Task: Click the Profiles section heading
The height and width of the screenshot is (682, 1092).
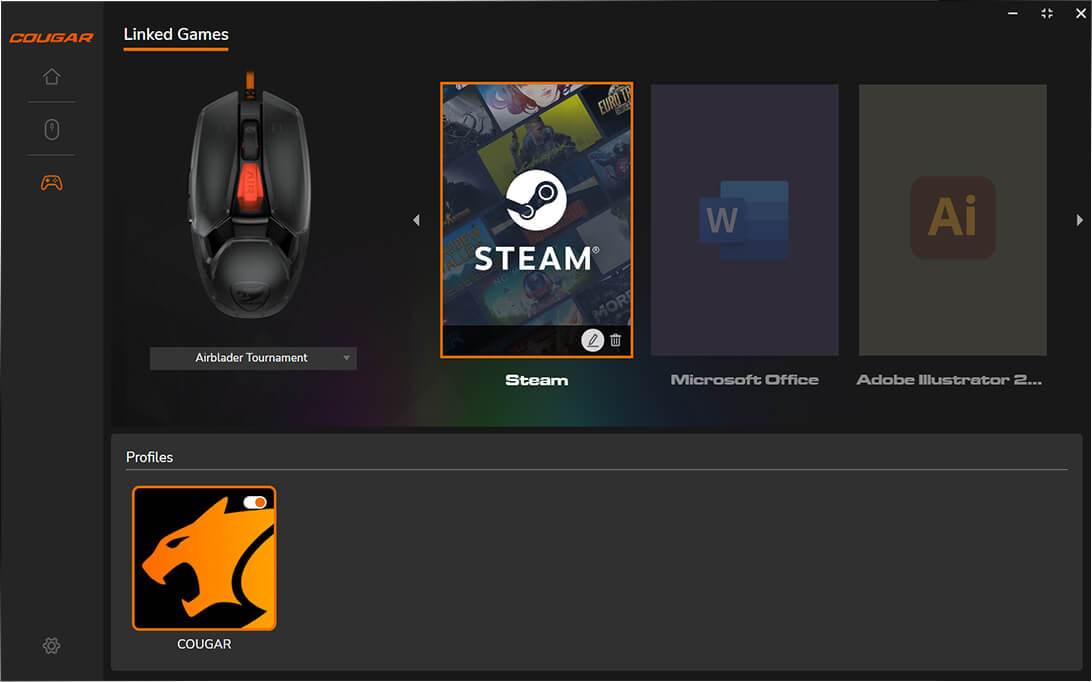Action: 150,458
